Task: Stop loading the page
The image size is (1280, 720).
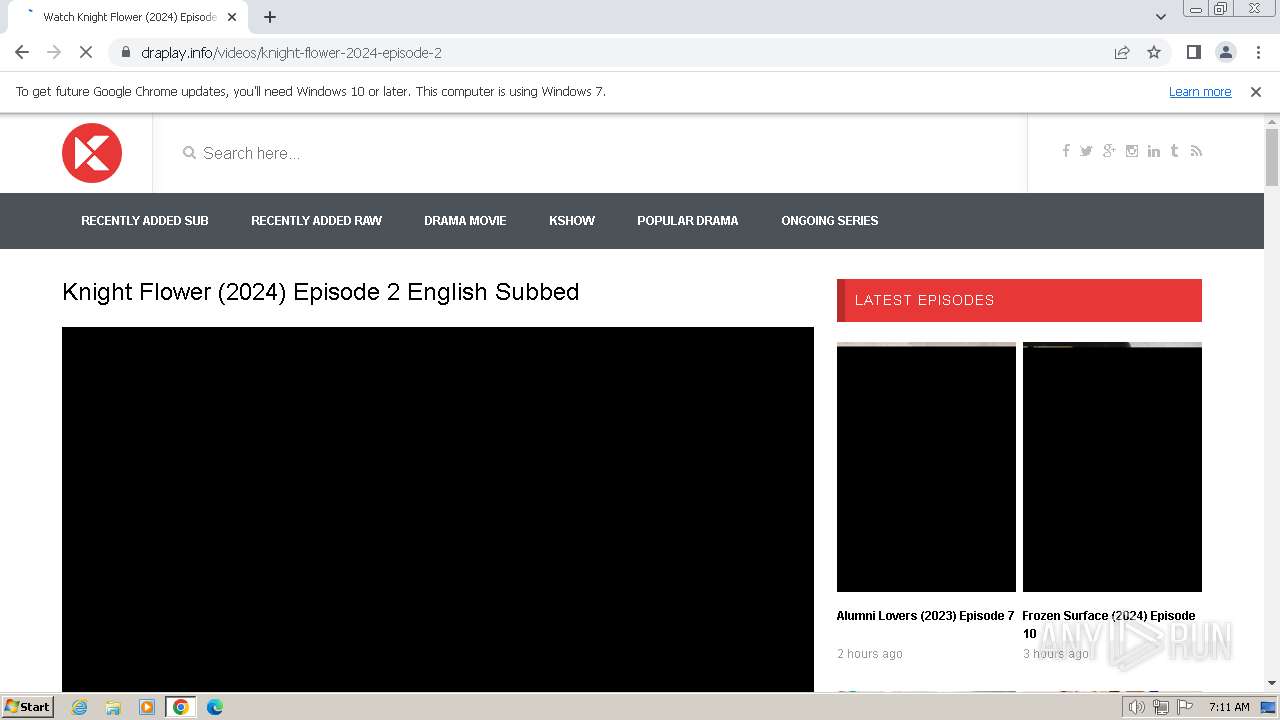Action: [86, 52]
